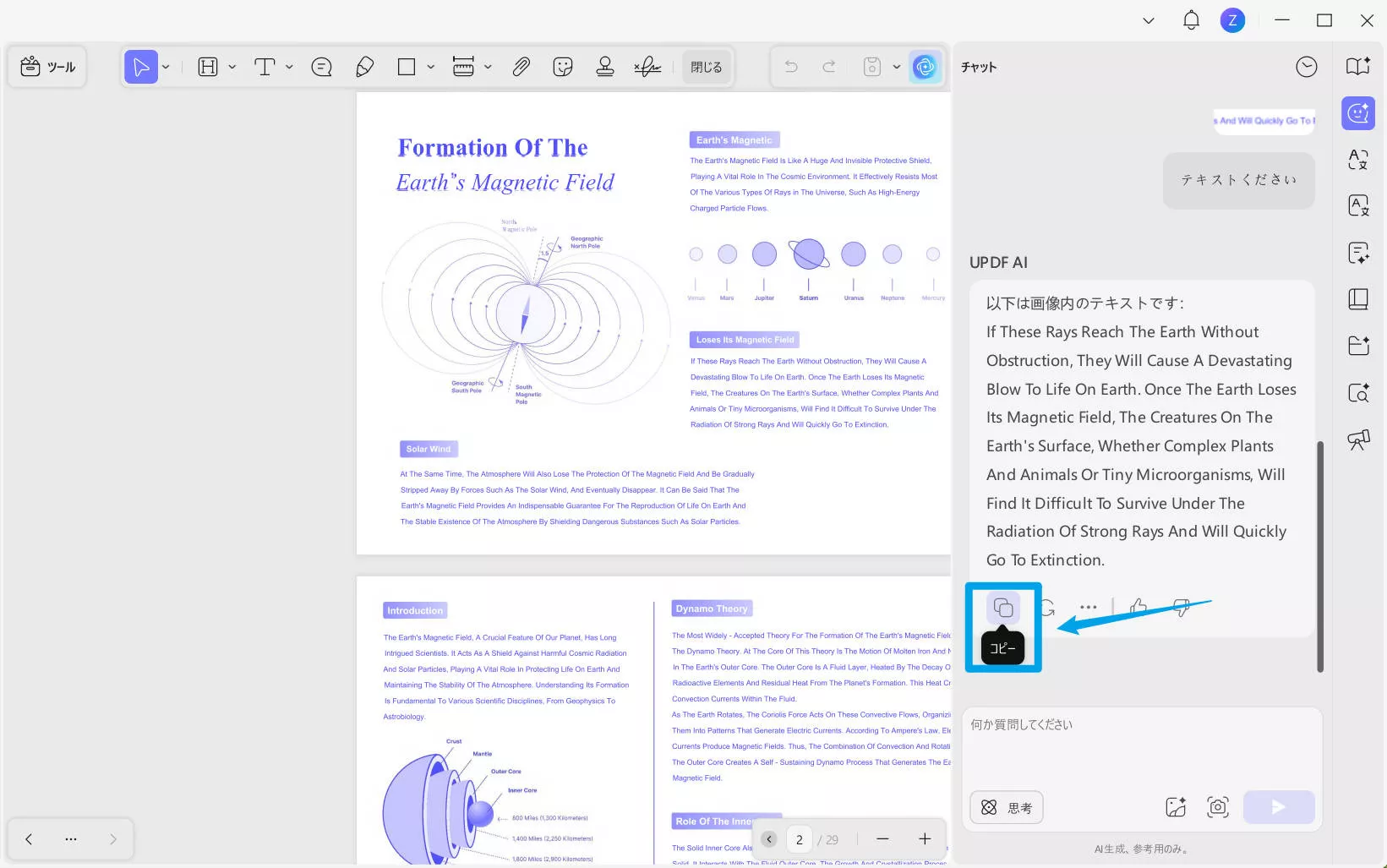Give a thumbs down to the AI answer
Image resolution: width=1387 pixels, height=868 pixels.
tap(1181, 607)
